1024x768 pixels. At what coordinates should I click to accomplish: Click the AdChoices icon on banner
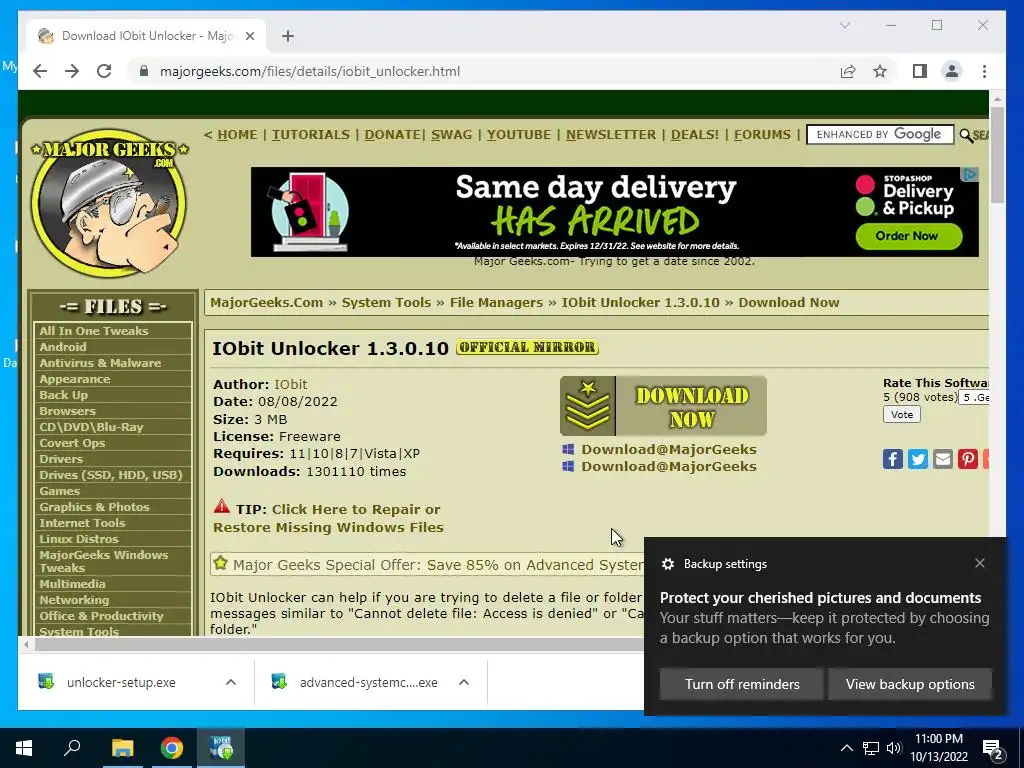[971, 174]
